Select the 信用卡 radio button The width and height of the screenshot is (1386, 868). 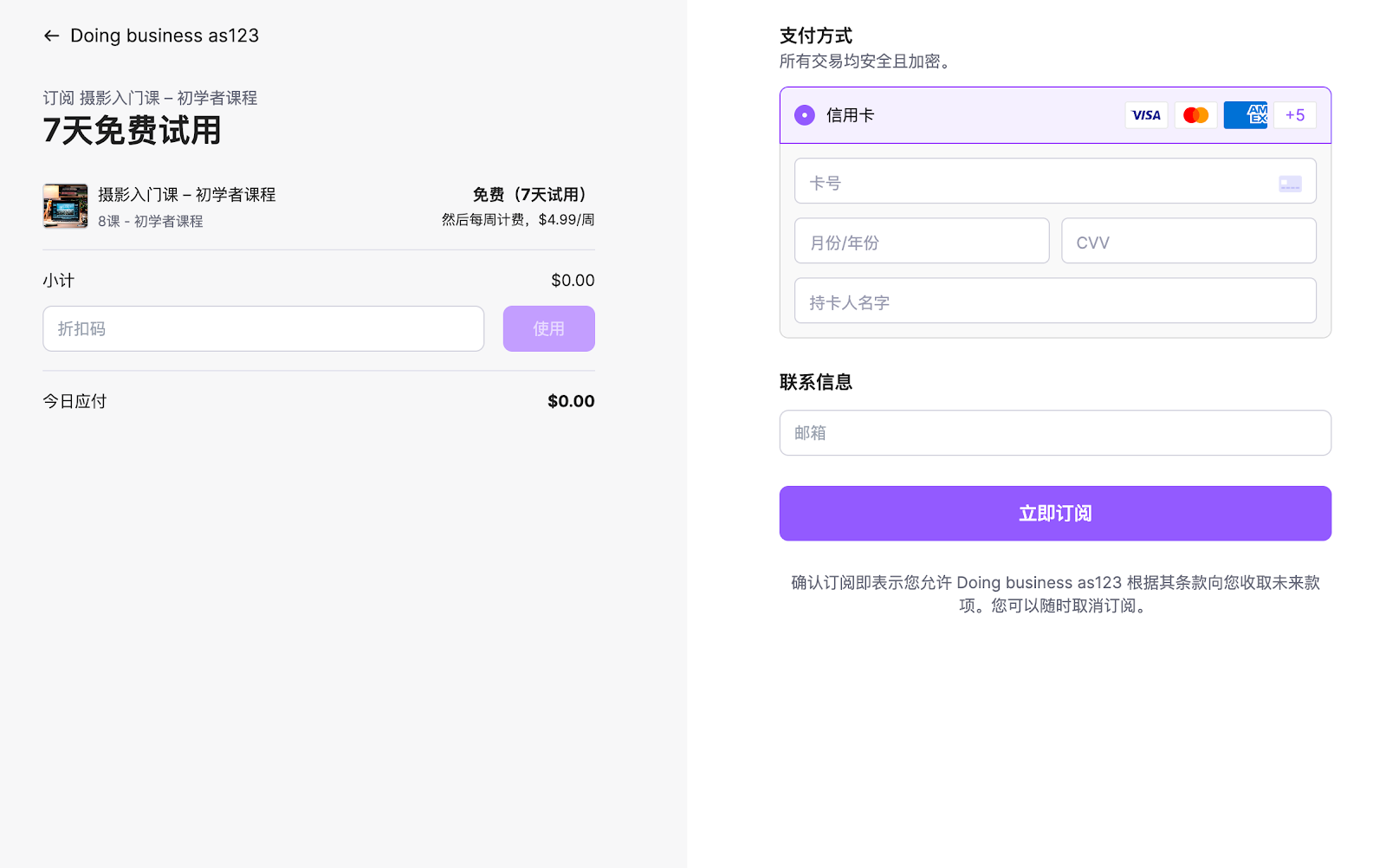coord(805,115)
